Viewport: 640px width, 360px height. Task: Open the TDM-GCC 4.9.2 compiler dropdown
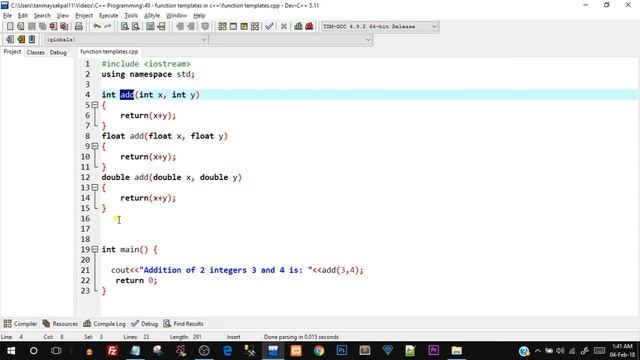(380, 27)
